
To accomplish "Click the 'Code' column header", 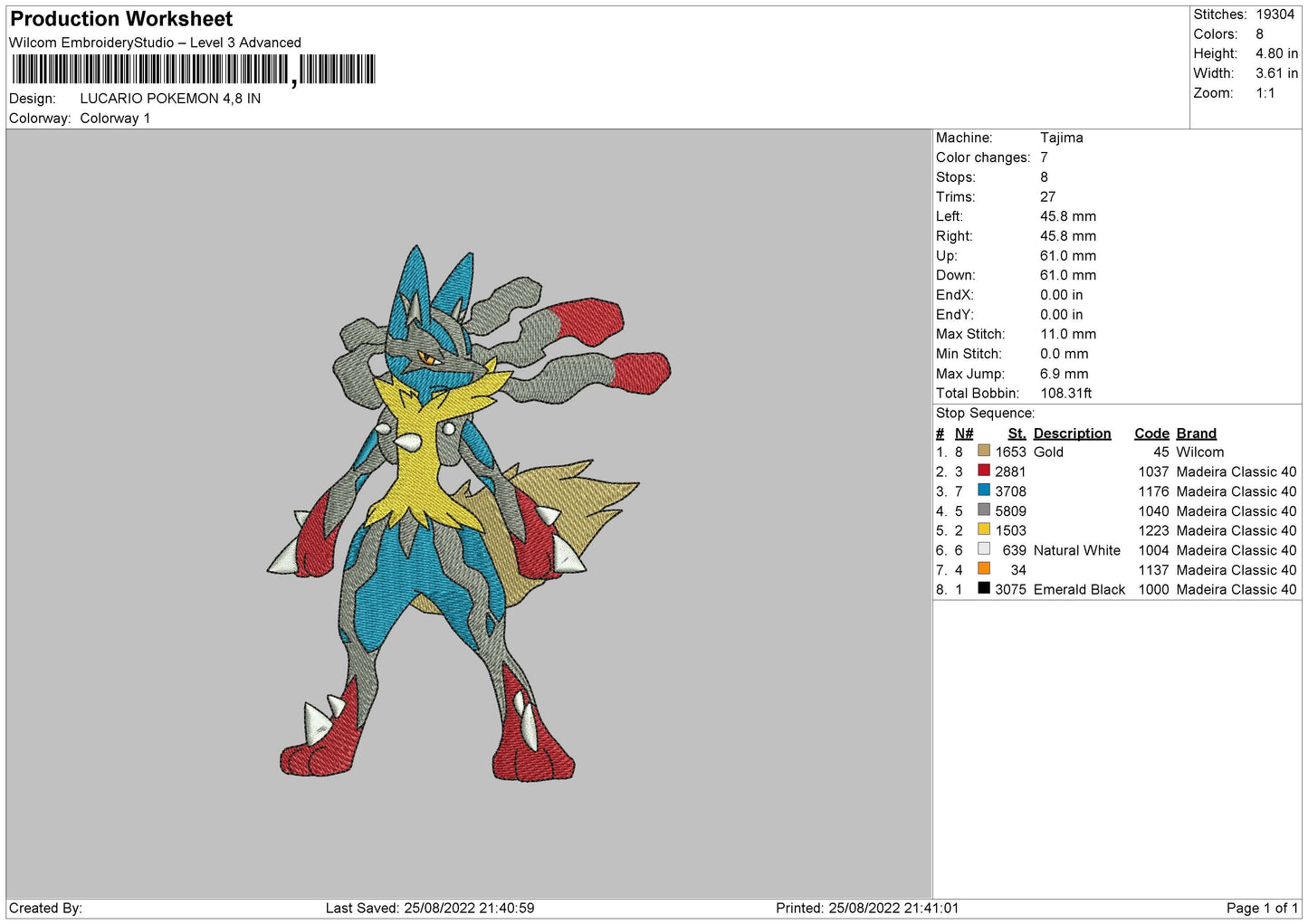I will 1151,433.
